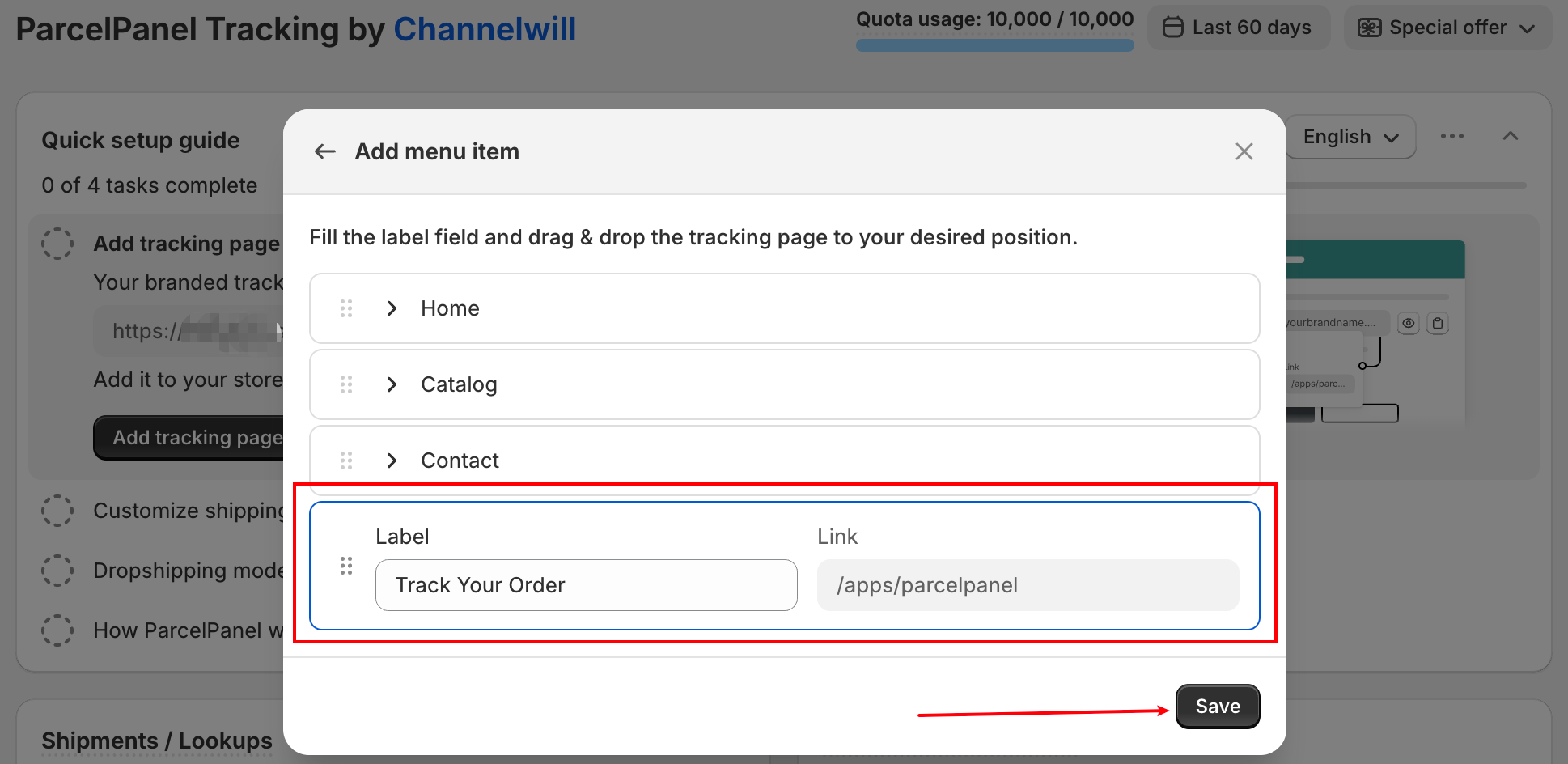Click the tracking page https URL field
This screenshot has height=764, width=1568.
[x=189, y=331]
